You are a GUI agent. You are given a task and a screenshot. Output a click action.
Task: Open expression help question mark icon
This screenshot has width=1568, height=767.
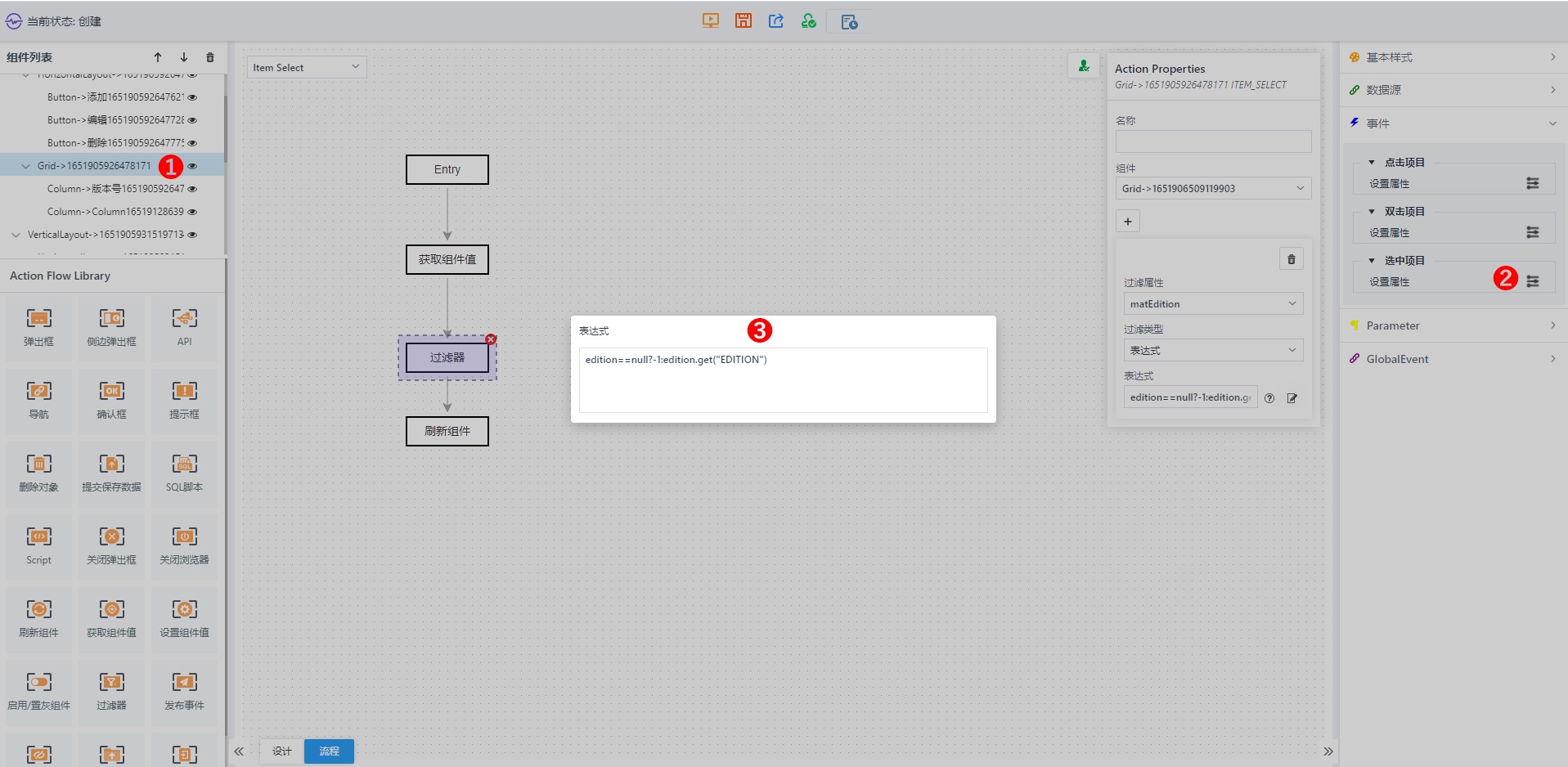coord(1269,398)
